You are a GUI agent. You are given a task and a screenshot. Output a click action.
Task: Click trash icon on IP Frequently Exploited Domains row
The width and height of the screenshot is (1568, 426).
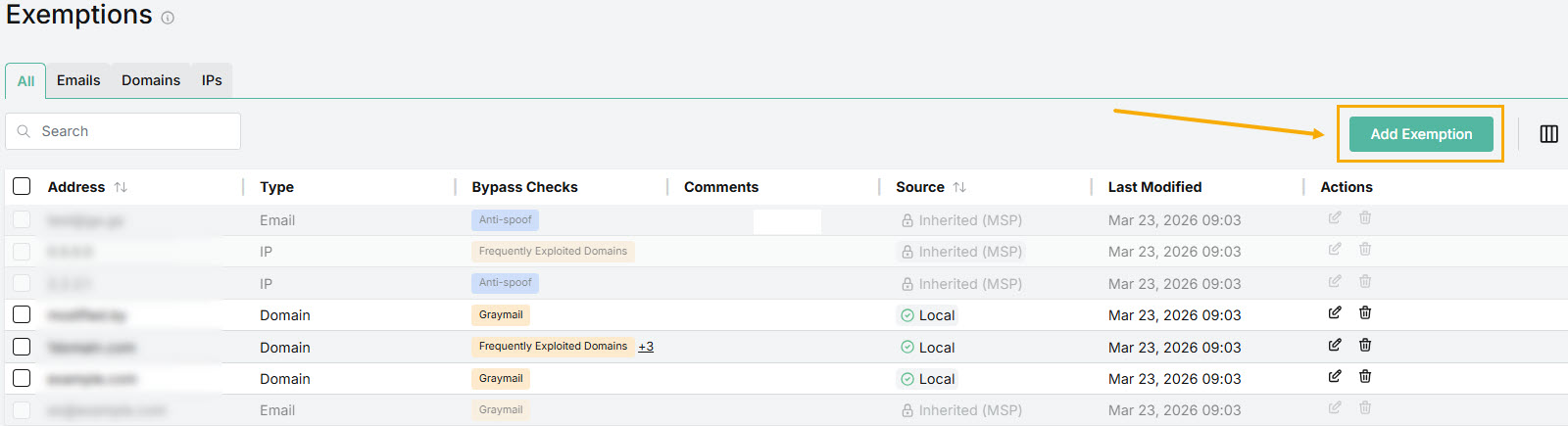(1365, 249)
